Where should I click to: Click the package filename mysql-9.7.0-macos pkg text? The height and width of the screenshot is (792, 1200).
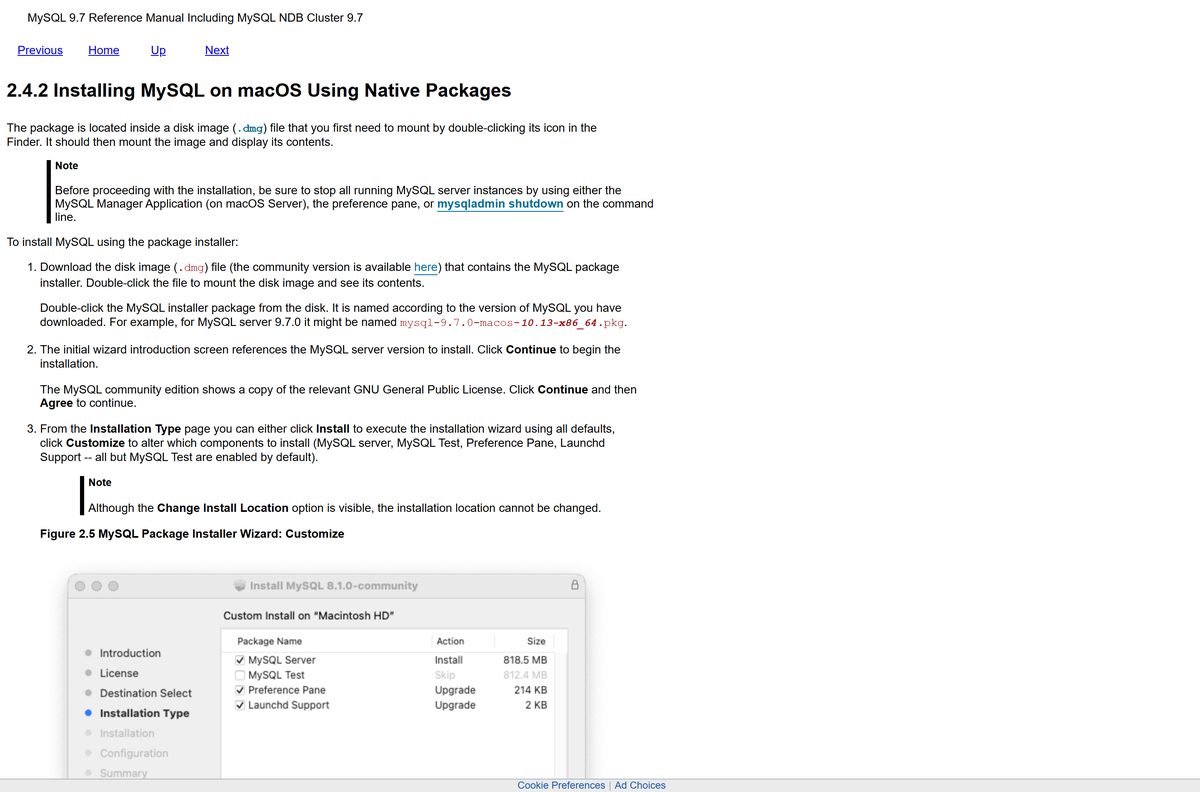click(513, 323)
